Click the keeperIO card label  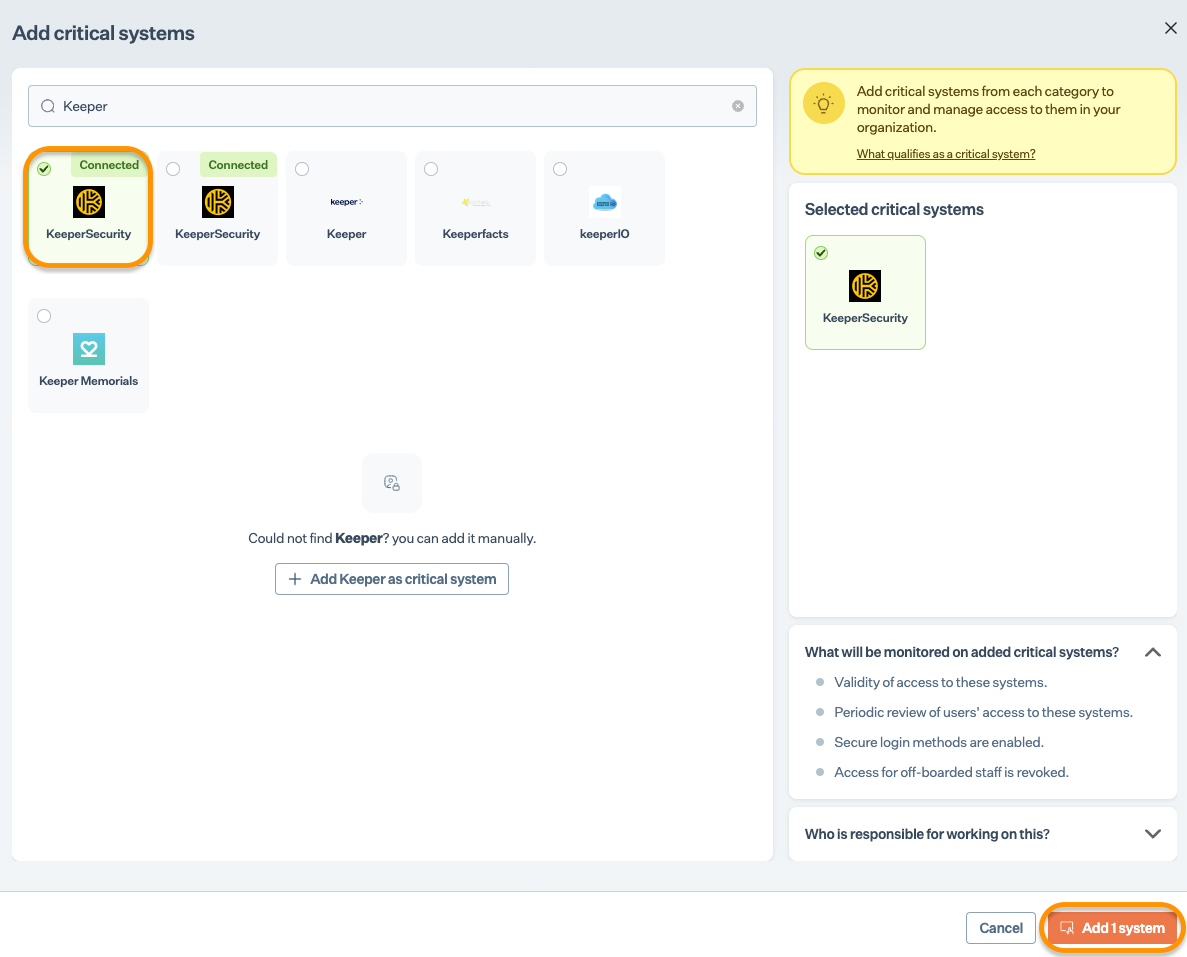(x=605, y=234)
